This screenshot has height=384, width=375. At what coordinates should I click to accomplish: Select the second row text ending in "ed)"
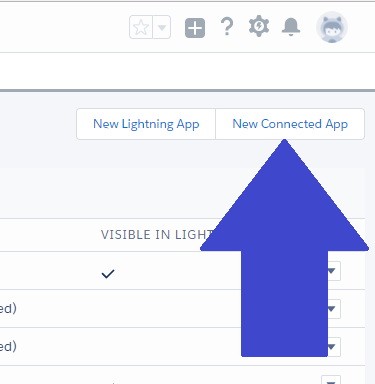(8, 347)
